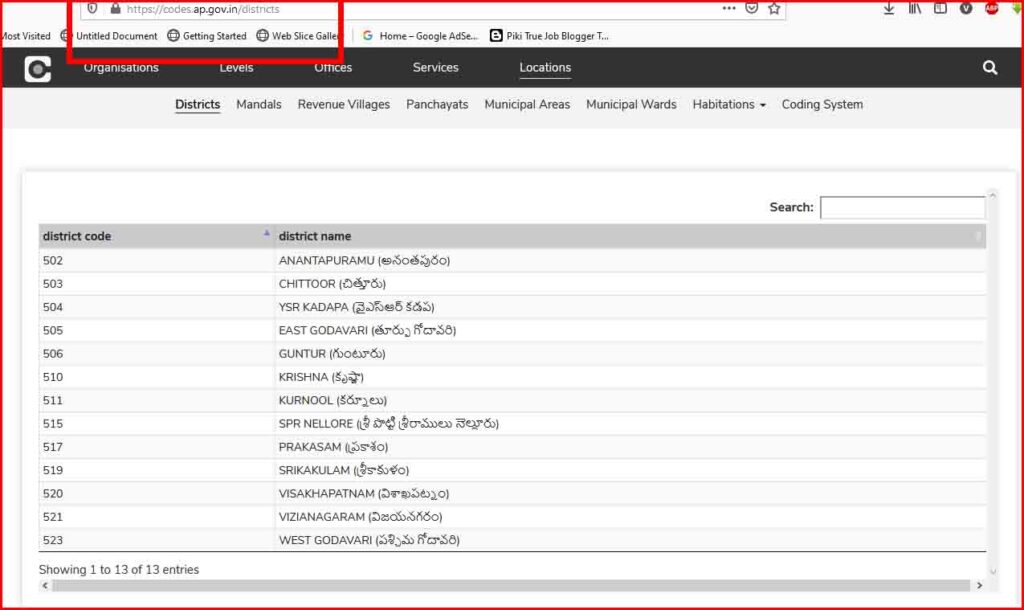Click the Adblock Plus extension icon
1024x610 pixels.
[x=991, y=8]
